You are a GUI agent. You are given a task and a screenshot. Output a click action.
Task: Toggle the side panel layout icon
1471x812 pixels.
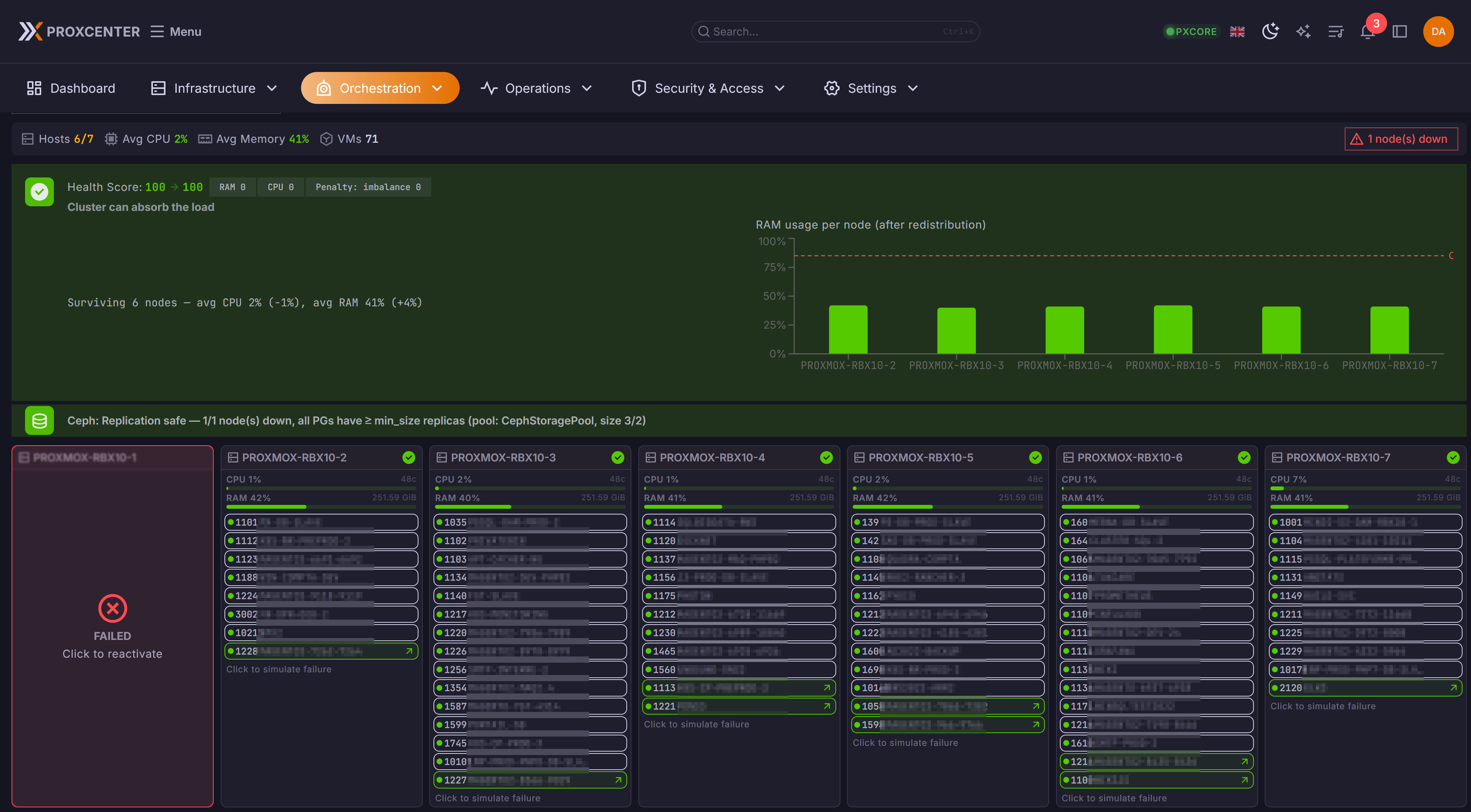(x=1399, y=32)
